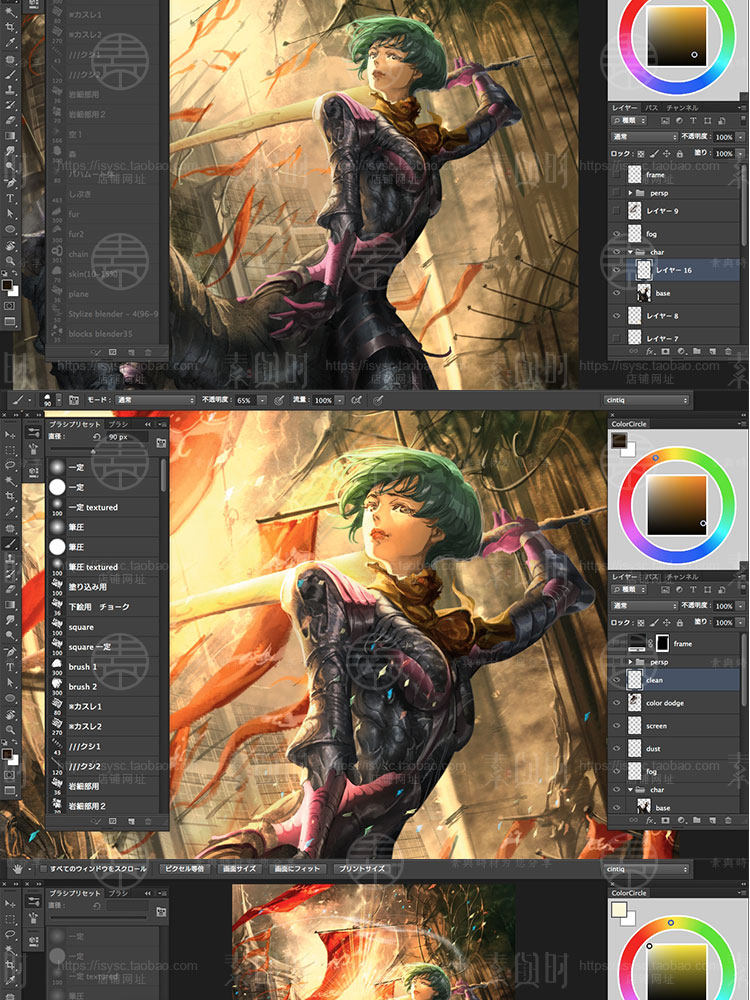Hide the 'clean' layer with its eye icon
Viewport: 750px width, 1000px height.
pos(617,680)
